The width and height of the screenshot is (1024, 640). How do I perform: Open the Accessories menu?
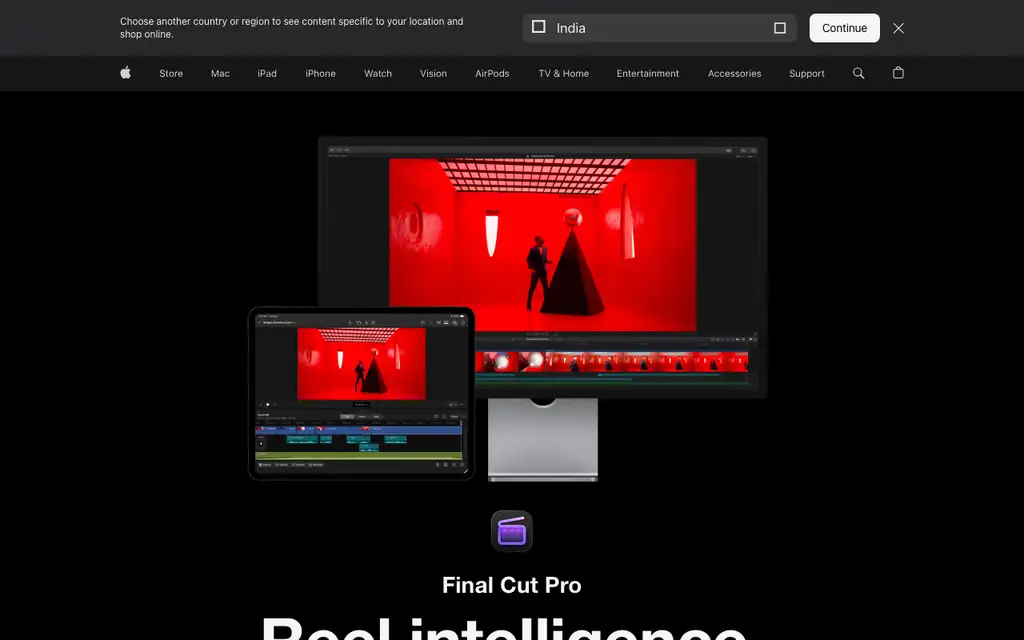tap(734, 73)
